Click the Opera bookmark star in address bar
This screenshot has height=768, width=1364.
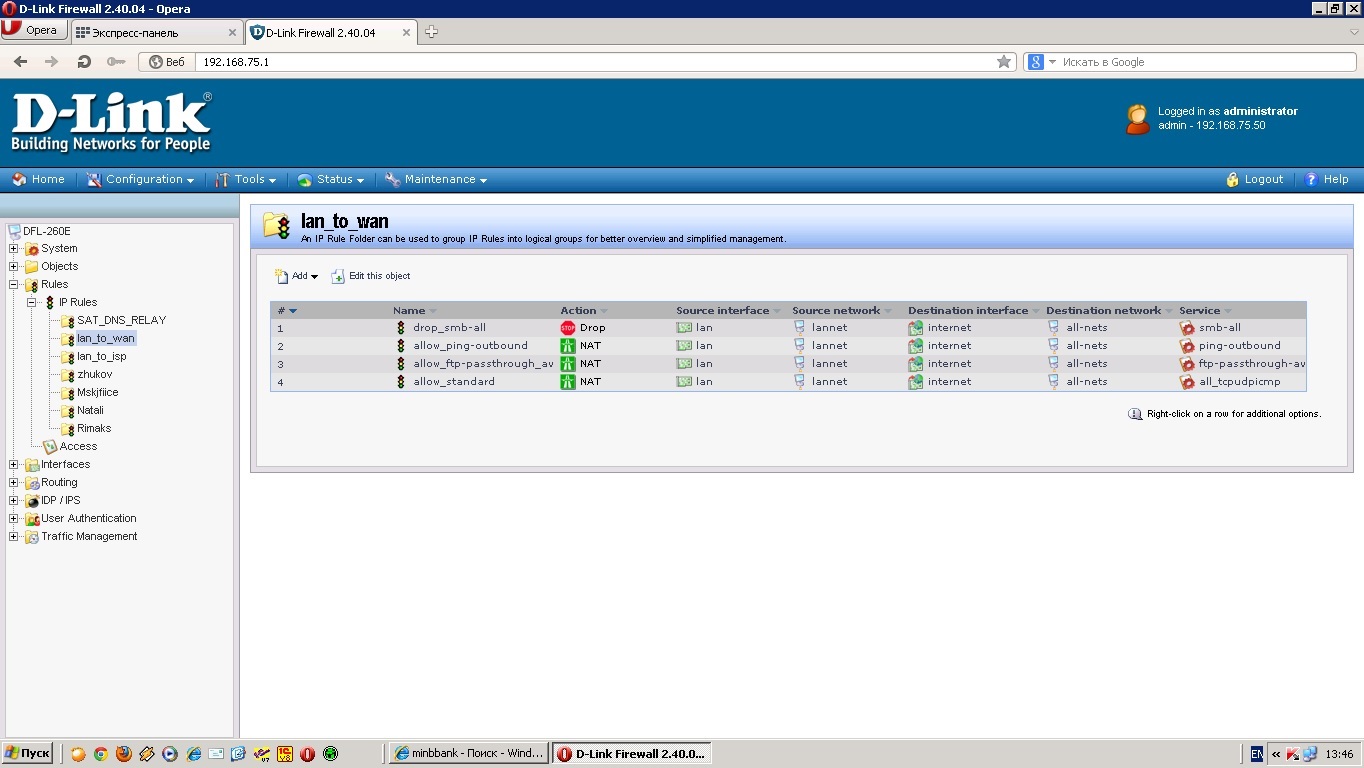pyautogui.click(x=1004, y=62)
